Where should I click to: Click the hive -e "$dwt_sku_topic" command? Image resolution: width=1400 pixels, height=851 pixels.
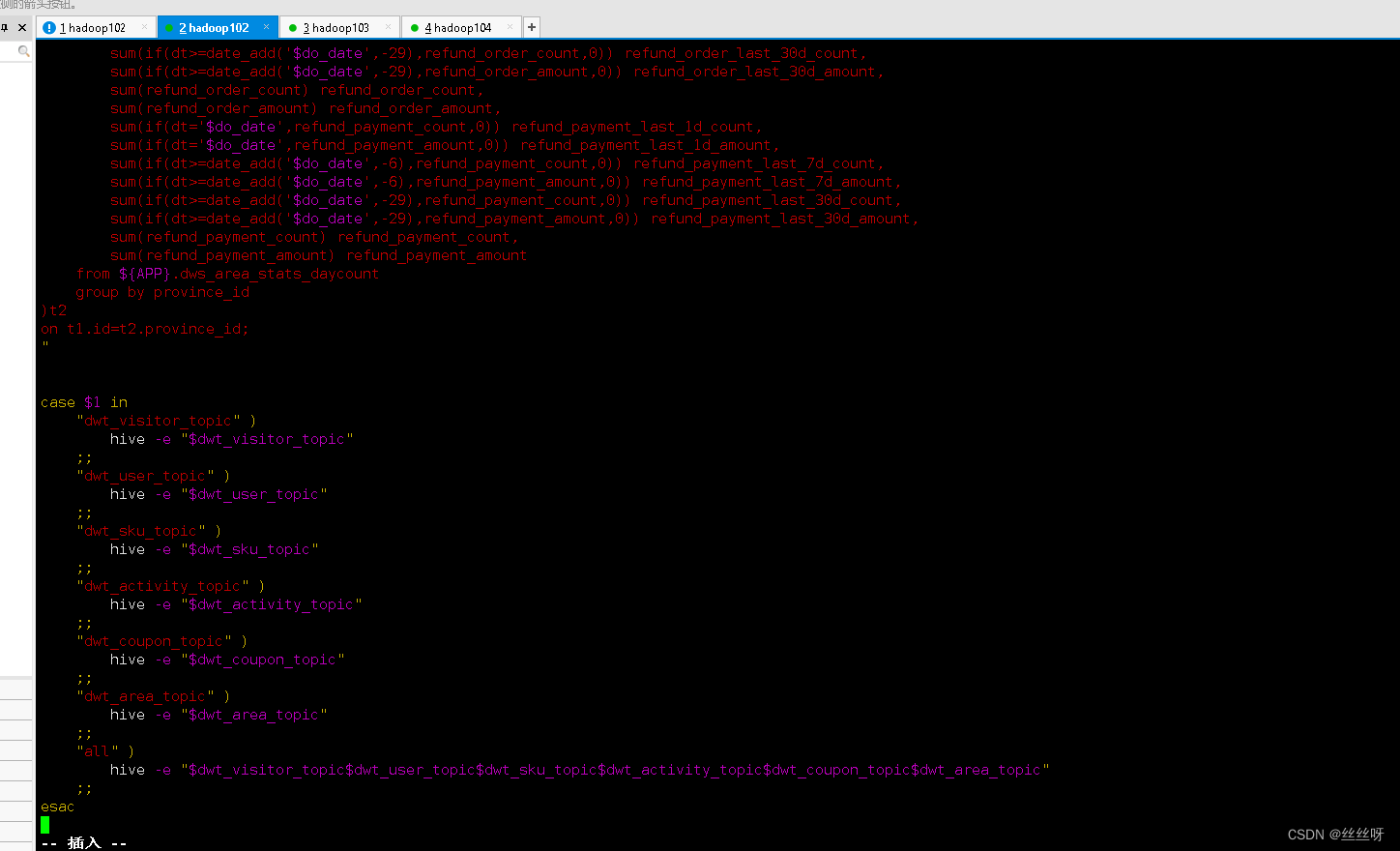[x=215, y=549]
